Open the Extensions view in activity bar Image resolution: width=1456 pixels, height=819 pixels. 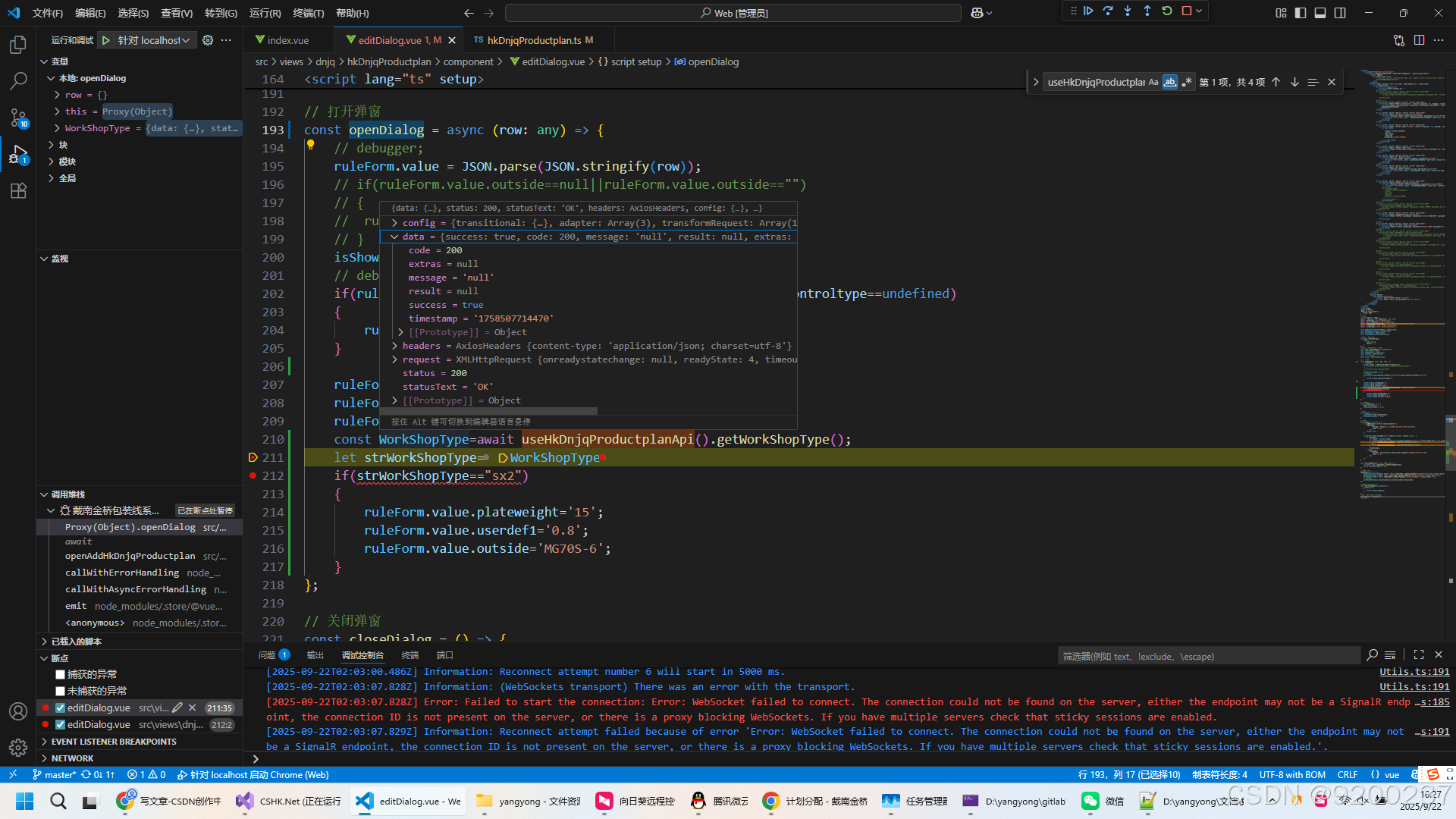[x=18, y=190]
